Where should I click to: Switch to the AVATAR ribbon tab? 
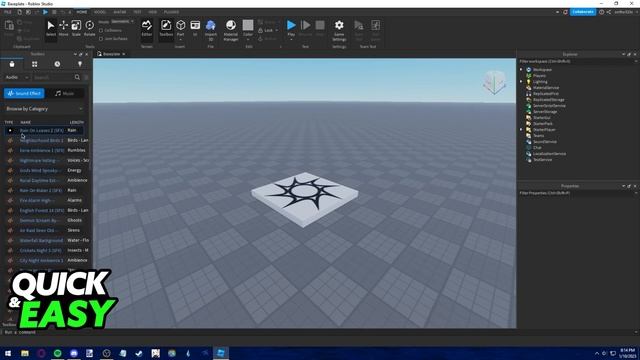coord(120,12)
